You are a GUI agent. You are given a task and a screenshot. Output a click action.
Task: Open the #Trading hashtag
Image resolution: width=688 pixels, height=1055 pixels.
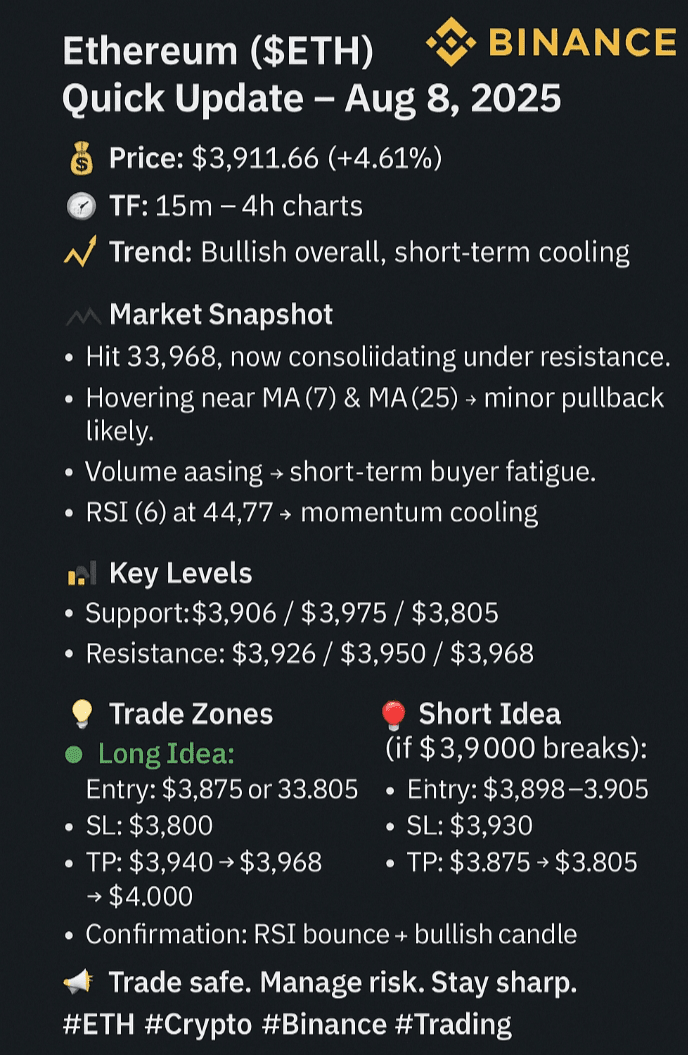tap(455, 1024)
